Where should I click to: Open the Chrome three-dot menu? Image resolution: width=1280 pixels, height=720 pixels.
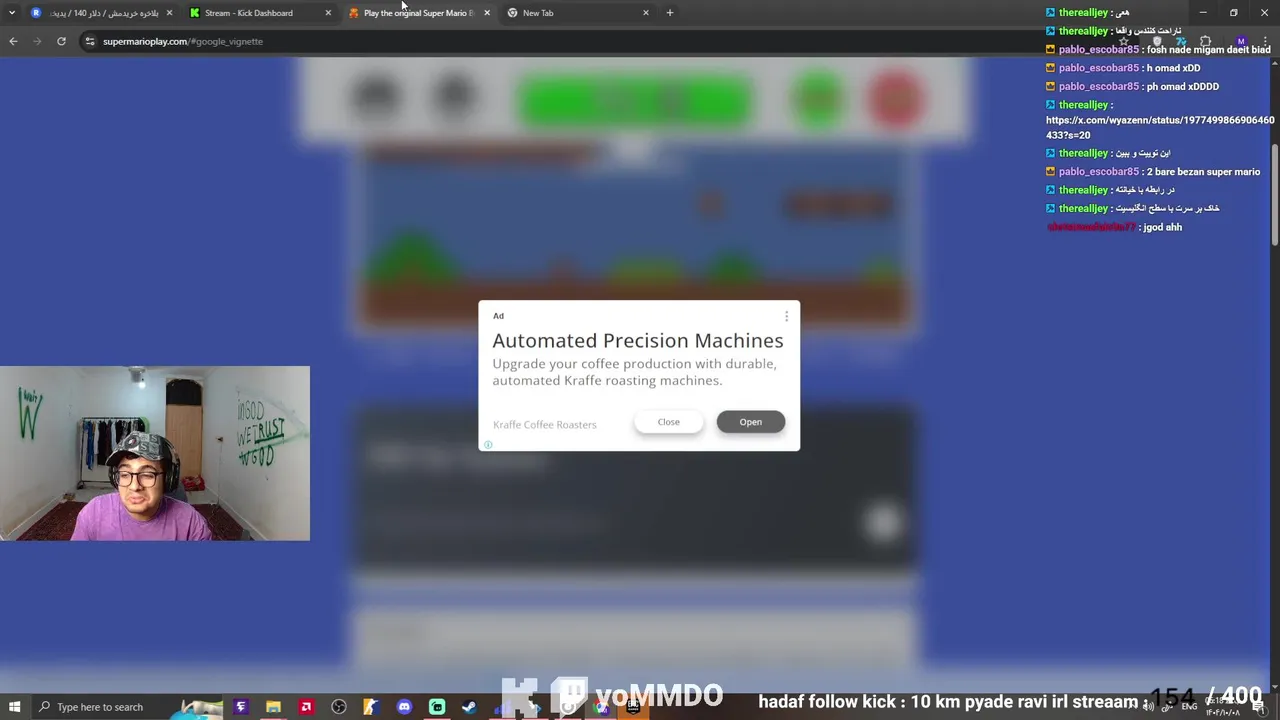point(1265,42)
